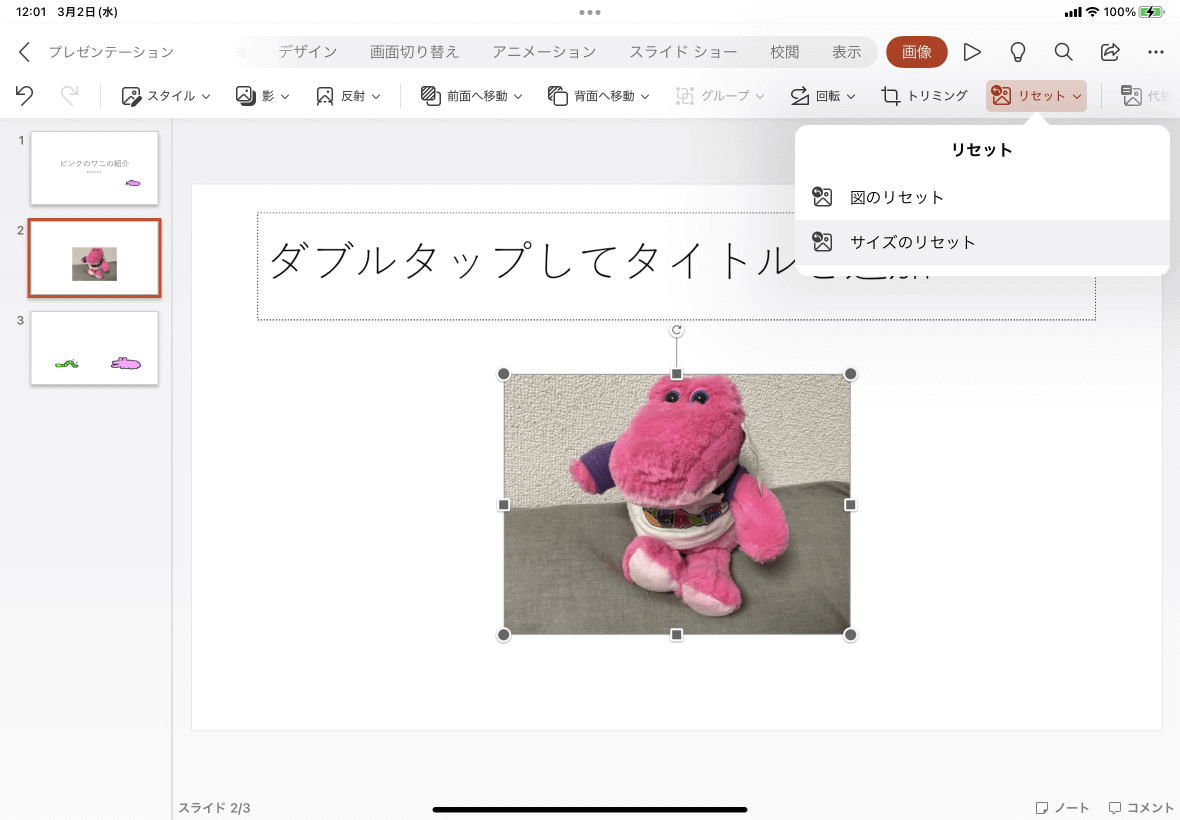Image resolution: width=1180 pixels, height=820 pixels.
Task: Tap the share icon
Action: [x=1110, y=52]
